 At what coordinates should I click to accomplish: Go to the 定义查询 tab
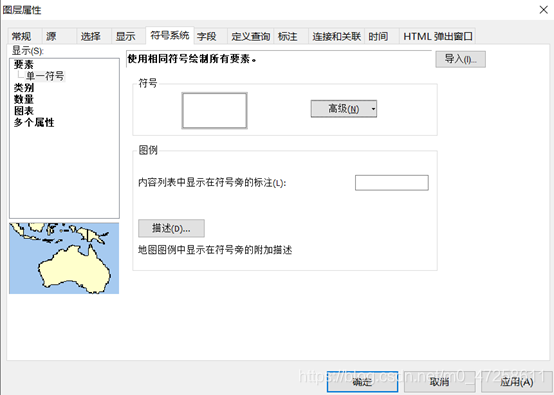pyautogui.click(x=251, y=36)
